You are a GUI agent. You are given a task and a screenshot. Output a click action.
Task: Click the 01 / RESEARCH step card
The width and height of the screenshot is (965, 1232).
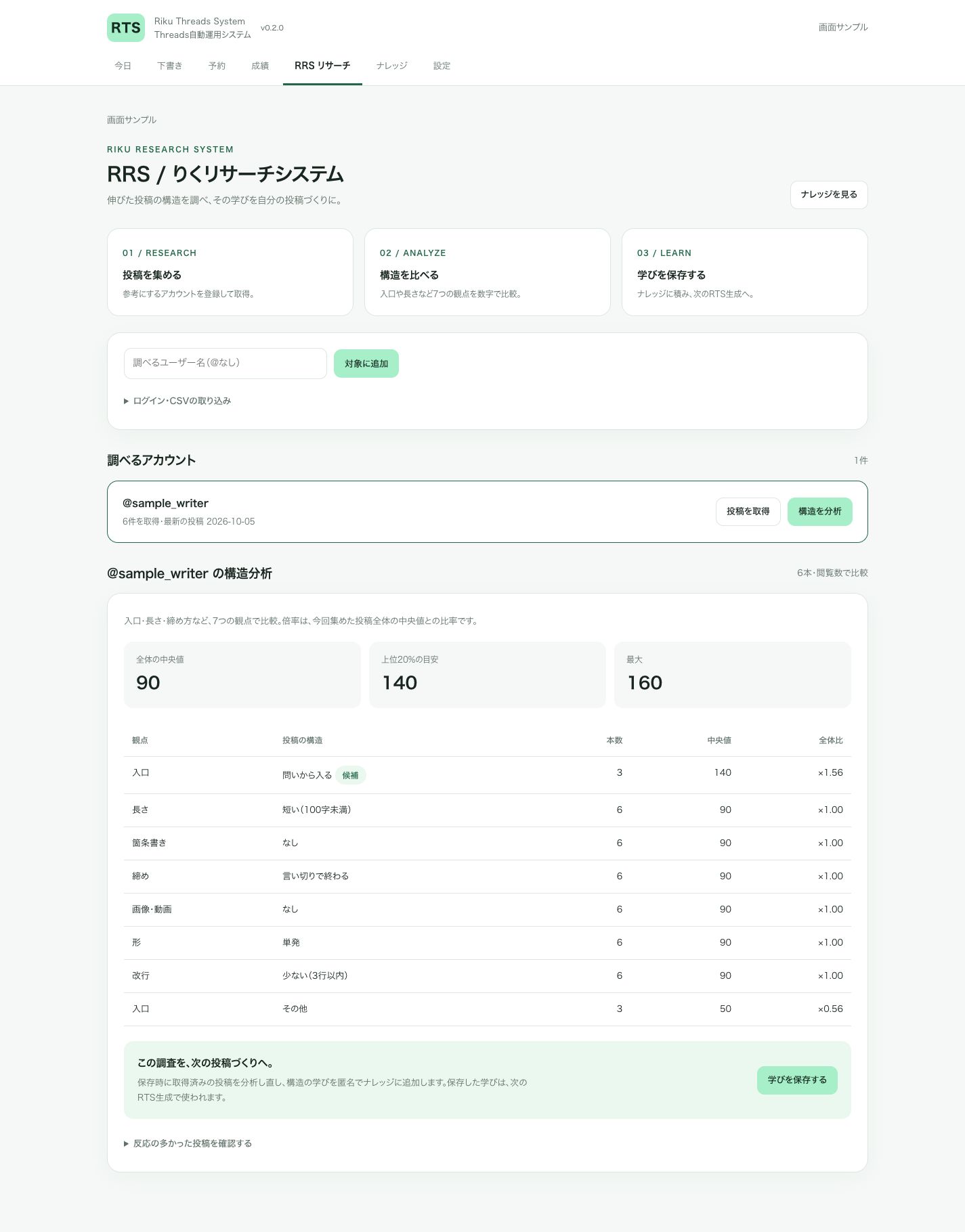pos(230,272)
